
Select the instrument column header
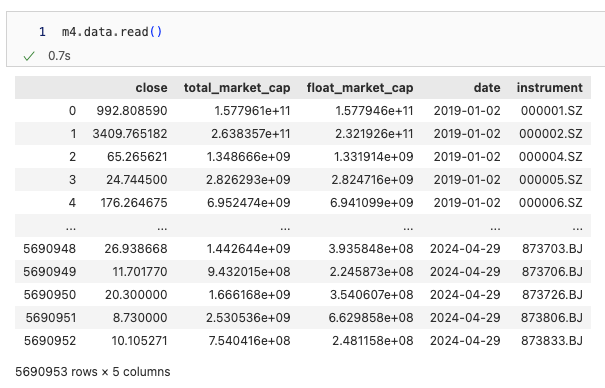[x=549, y=88]
